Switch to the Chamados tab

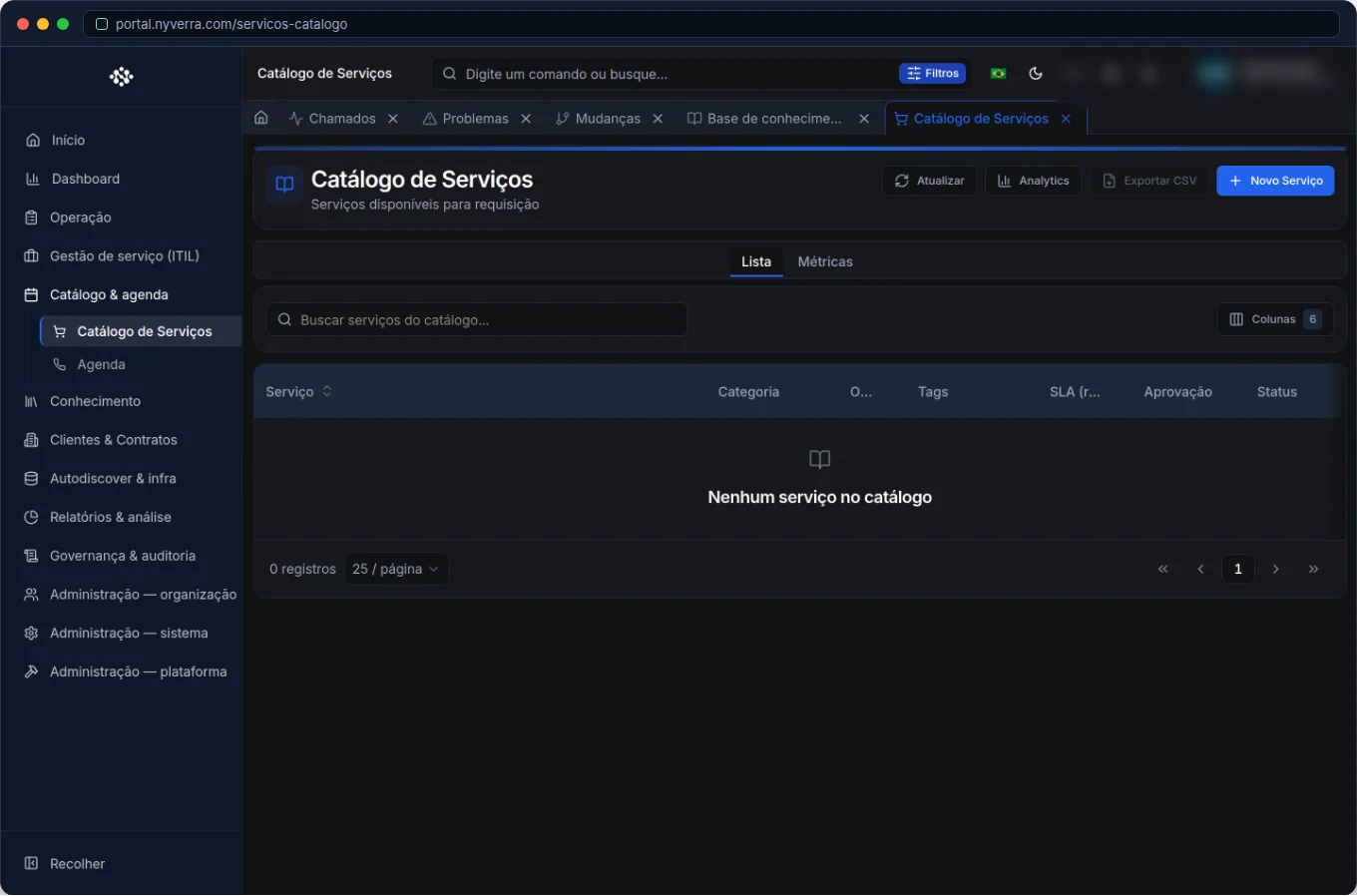[x=332, y=119]
